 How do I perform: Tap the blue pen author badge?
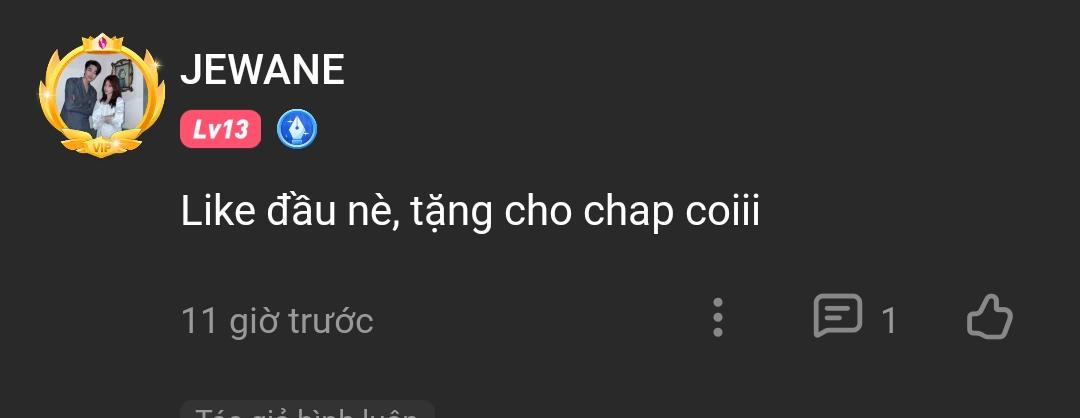pos(297,129)
